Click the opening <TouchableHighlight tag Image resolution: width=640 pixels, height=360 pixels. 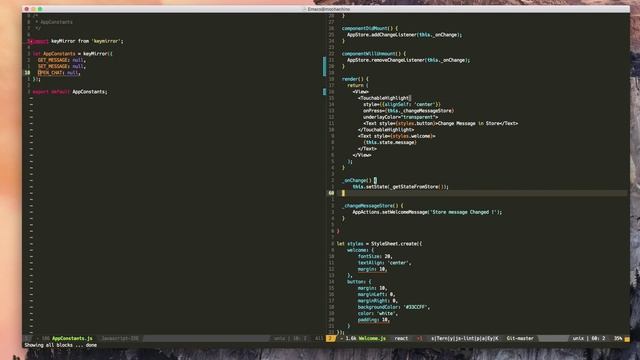tap(384, 98)
